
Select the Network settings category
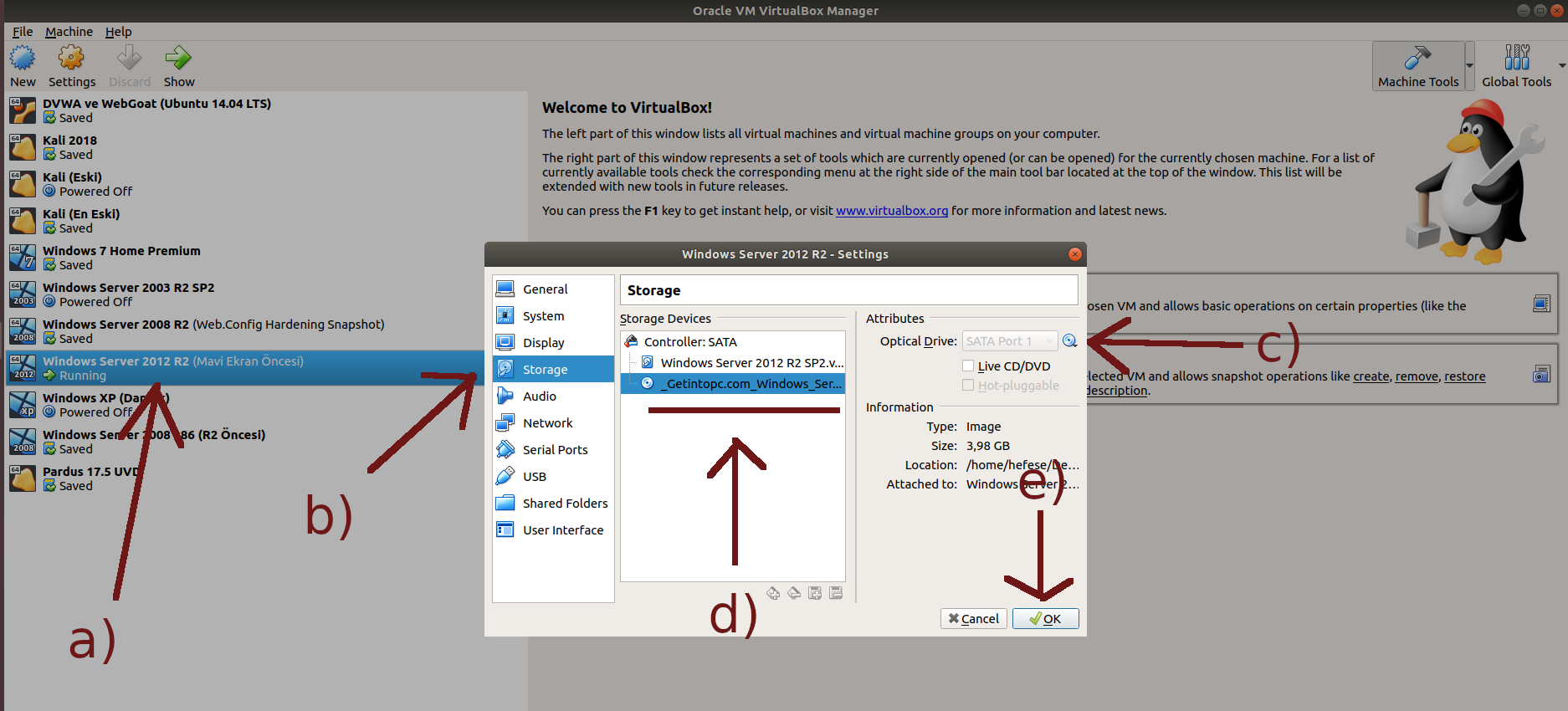pyautogui.click(x=553, y=422)
